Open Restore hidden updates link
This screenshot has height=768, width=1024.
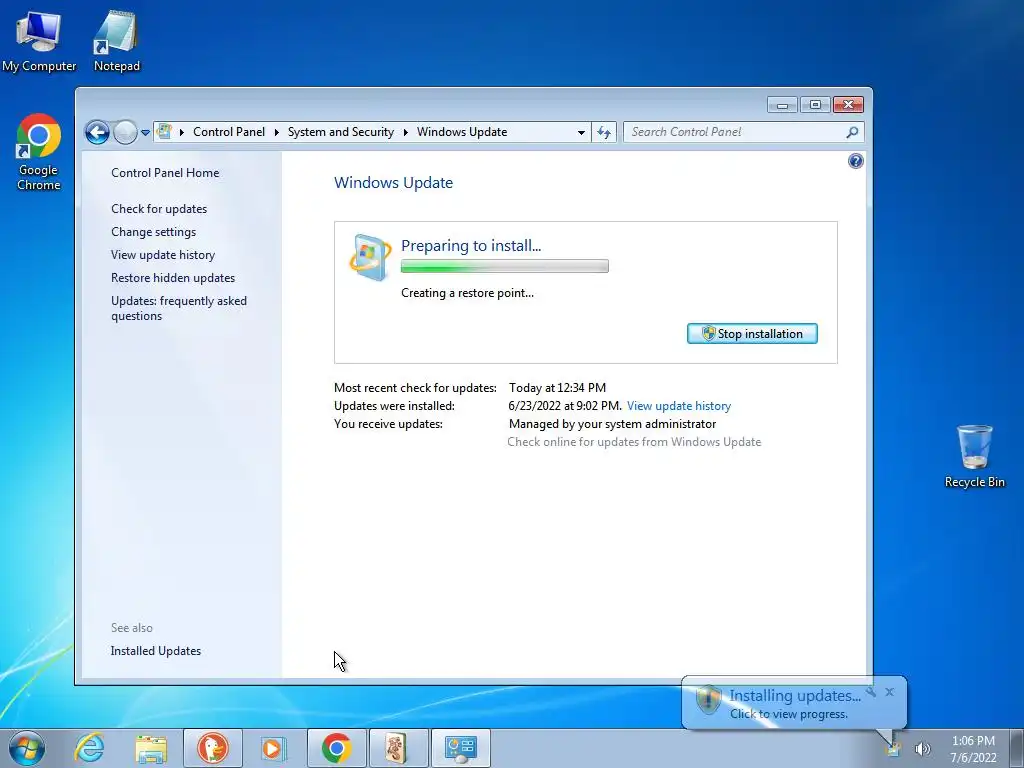[173, 278]
